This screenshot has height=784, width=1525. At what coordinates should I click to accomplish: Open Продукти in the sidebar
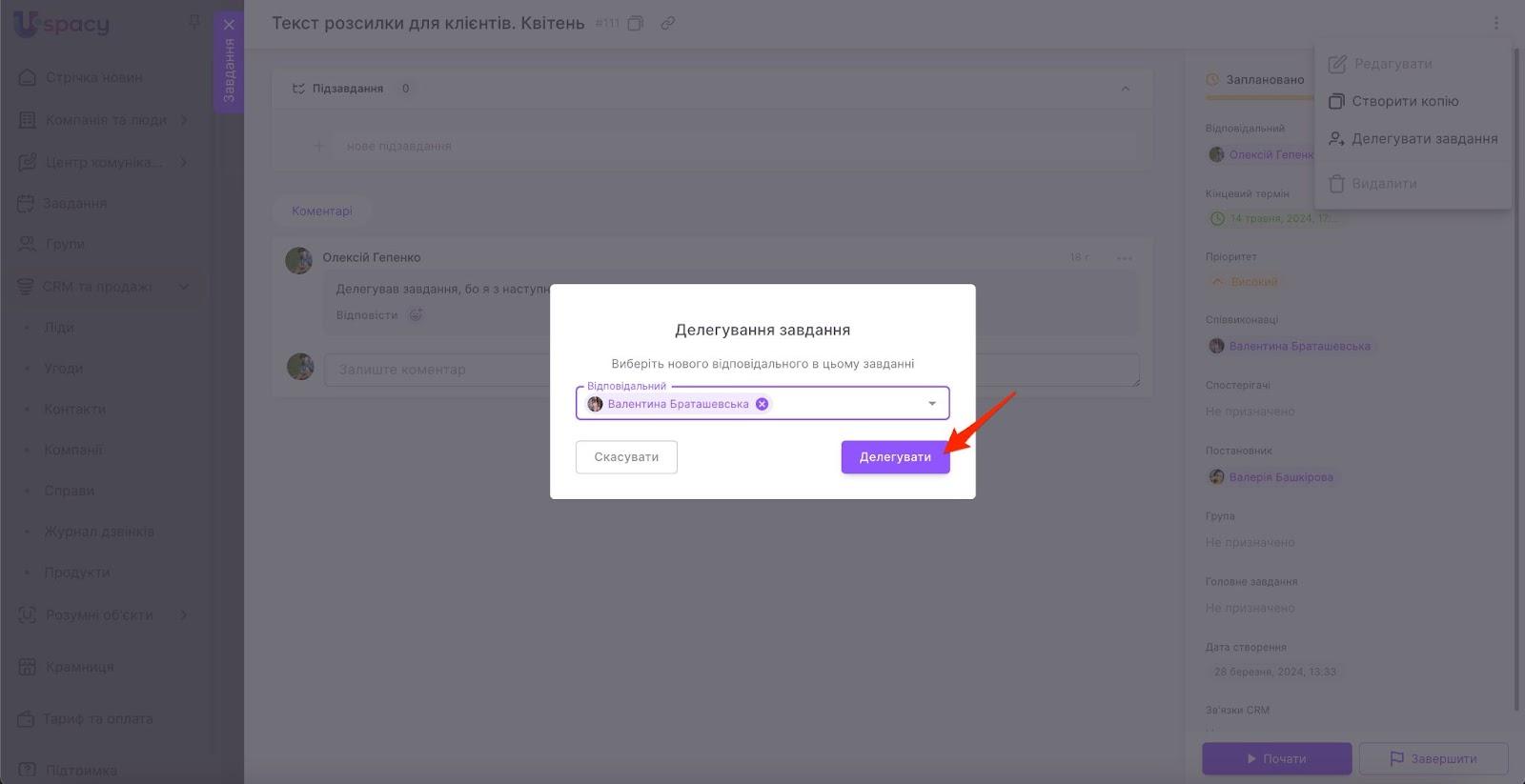77,573
